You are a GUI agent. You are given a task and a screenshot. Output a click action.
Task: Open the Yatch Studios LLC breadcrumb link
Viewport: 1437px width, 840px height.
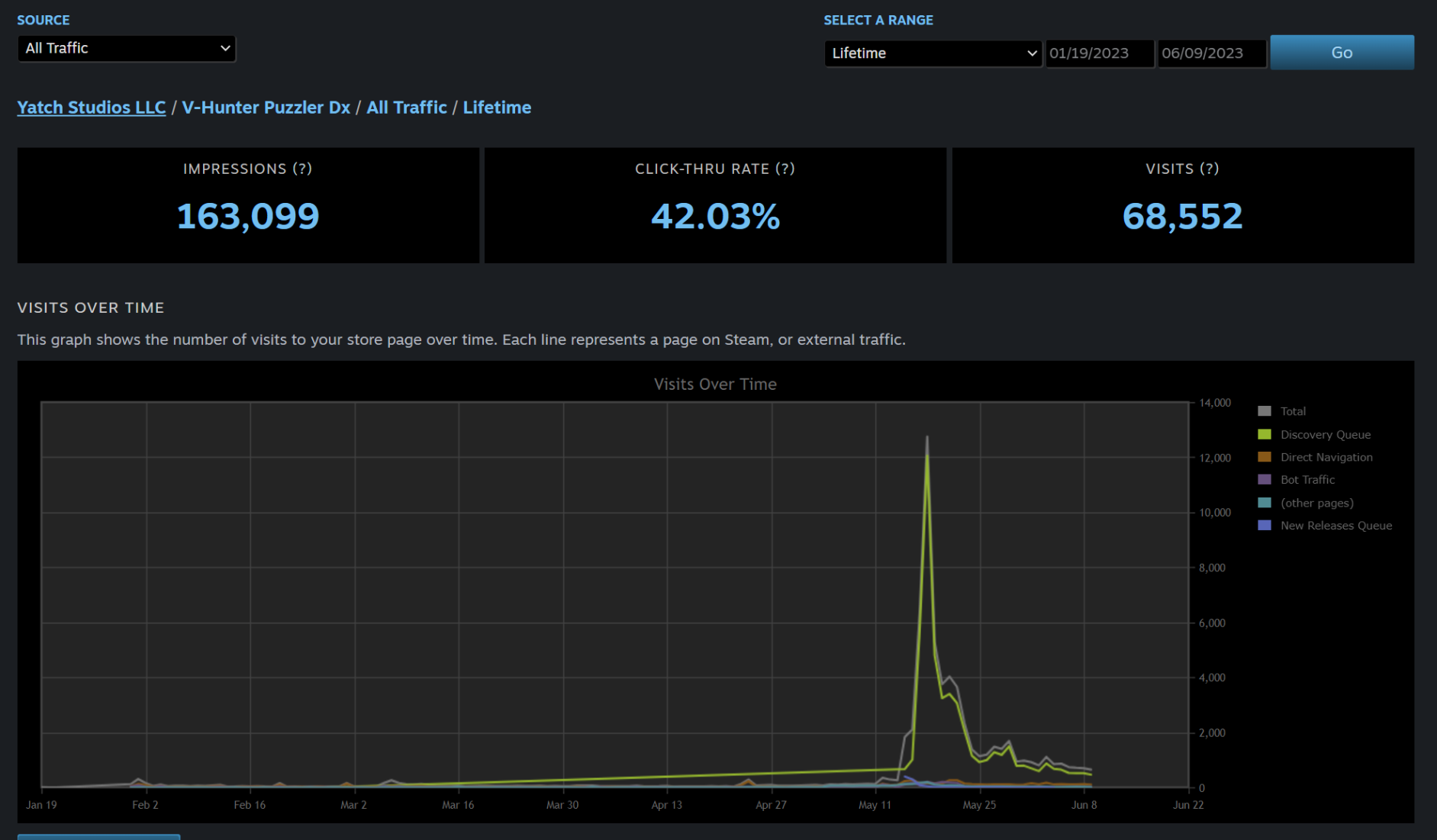pyautogui.click(x=92, y=108)
